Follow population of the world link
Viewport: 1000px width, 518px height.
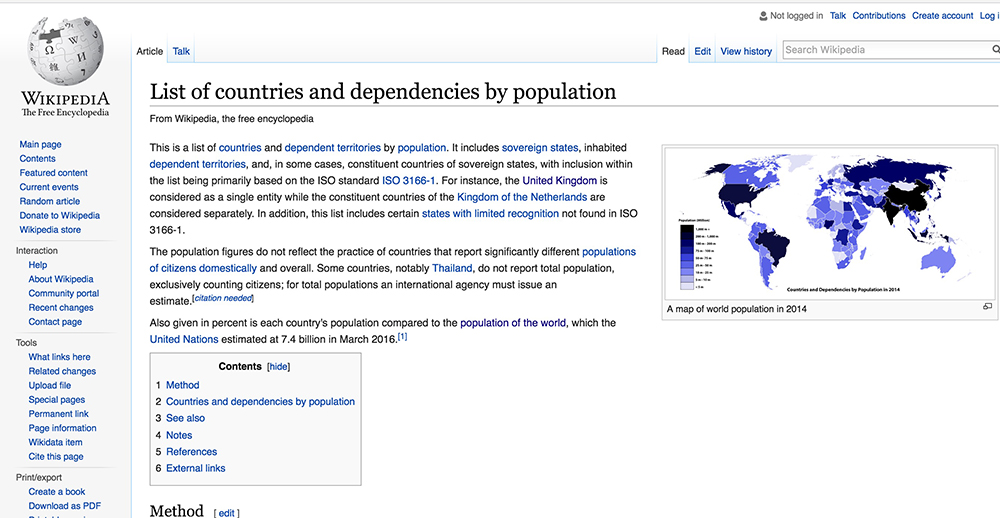pyautogui.click(x=513, y=323)
